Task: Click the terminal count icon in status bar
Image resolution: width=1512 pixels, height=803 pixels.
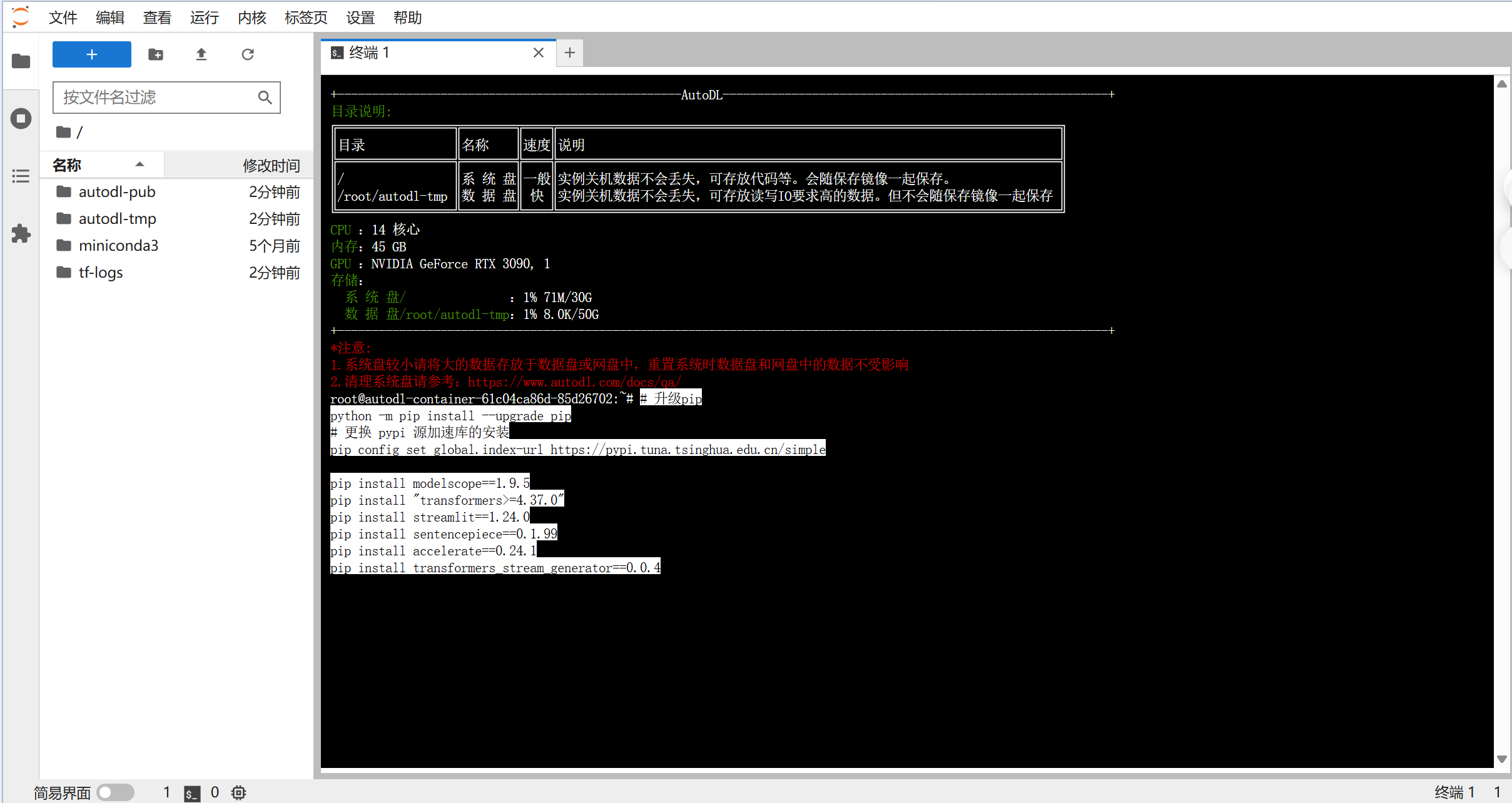Action: (x=192, y=793)
